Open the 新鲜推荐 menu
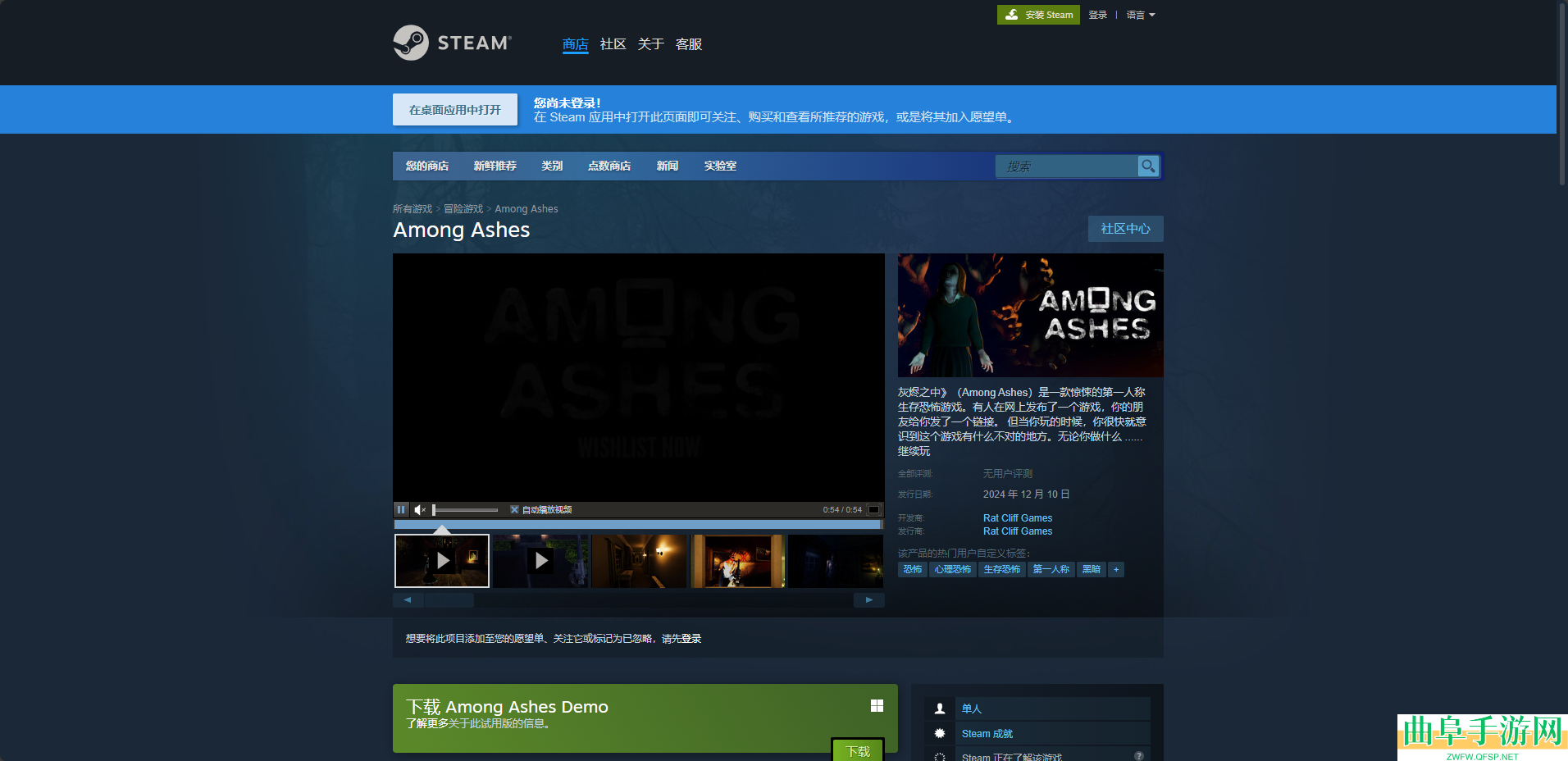The height and width of the screenshot is (761, 1568). click(x=495, y=166)
